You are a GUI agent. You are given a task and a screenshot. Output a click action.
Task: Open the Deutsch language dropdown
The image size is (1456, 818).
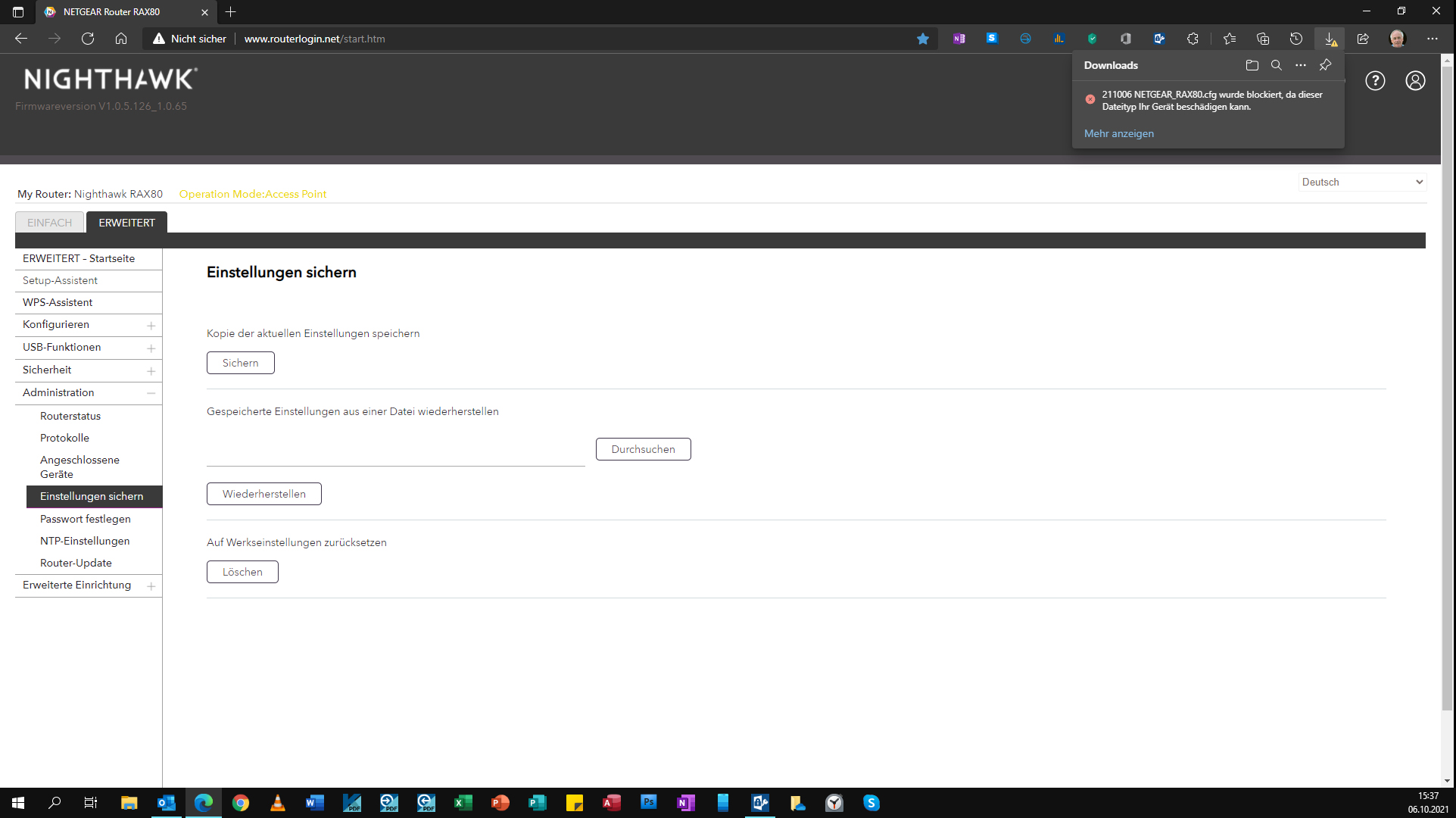pos(1362,182)
